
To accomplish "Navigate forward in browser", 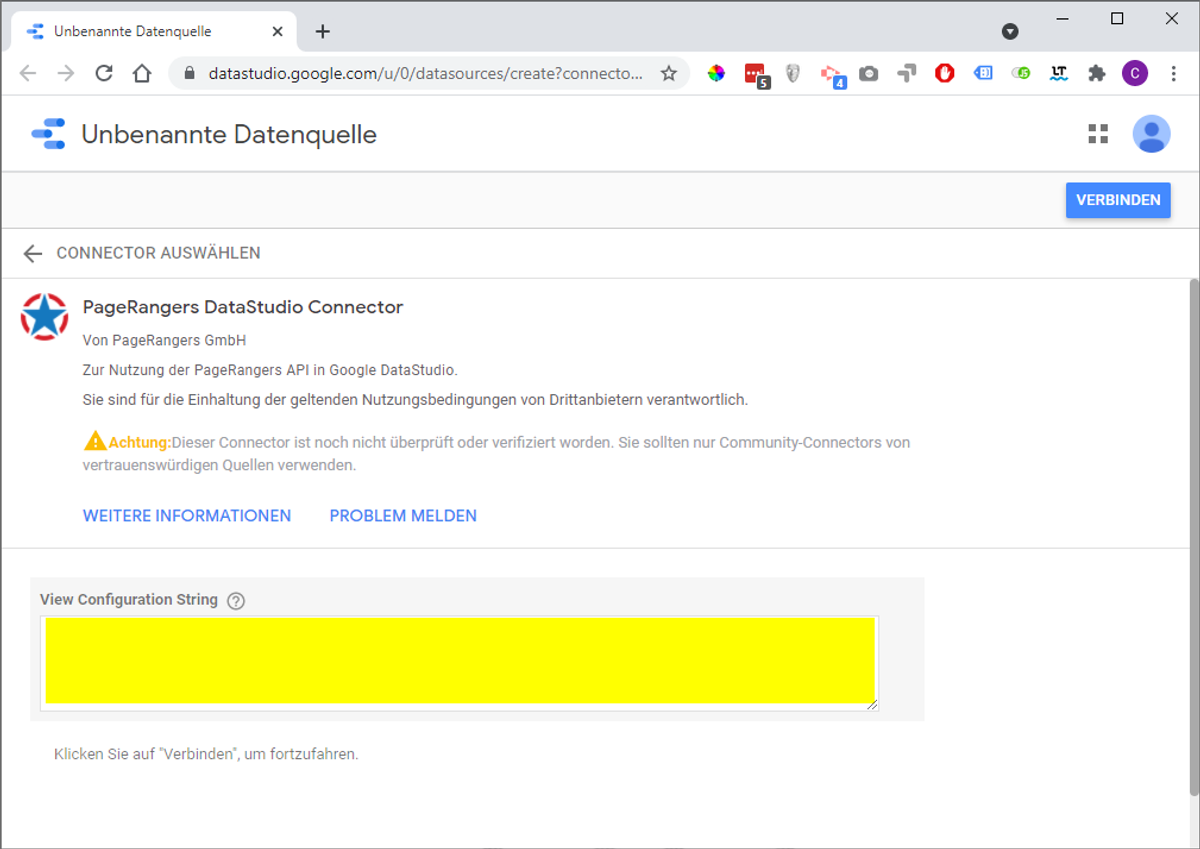I will [x=66, y=73].
